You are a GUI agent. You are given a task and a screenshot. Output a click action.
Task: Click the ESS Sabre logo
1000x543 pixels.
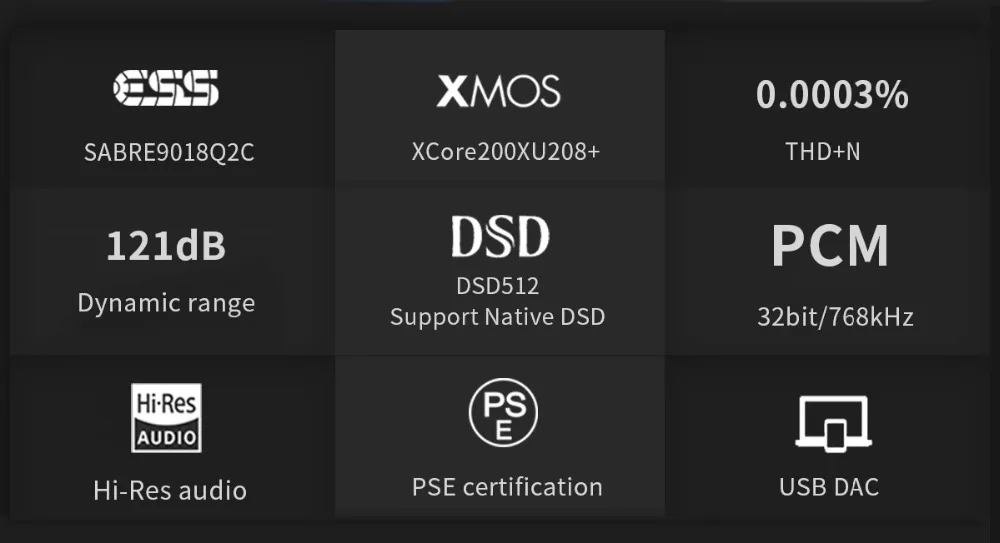pyautogui.click(x=166, y=88)
